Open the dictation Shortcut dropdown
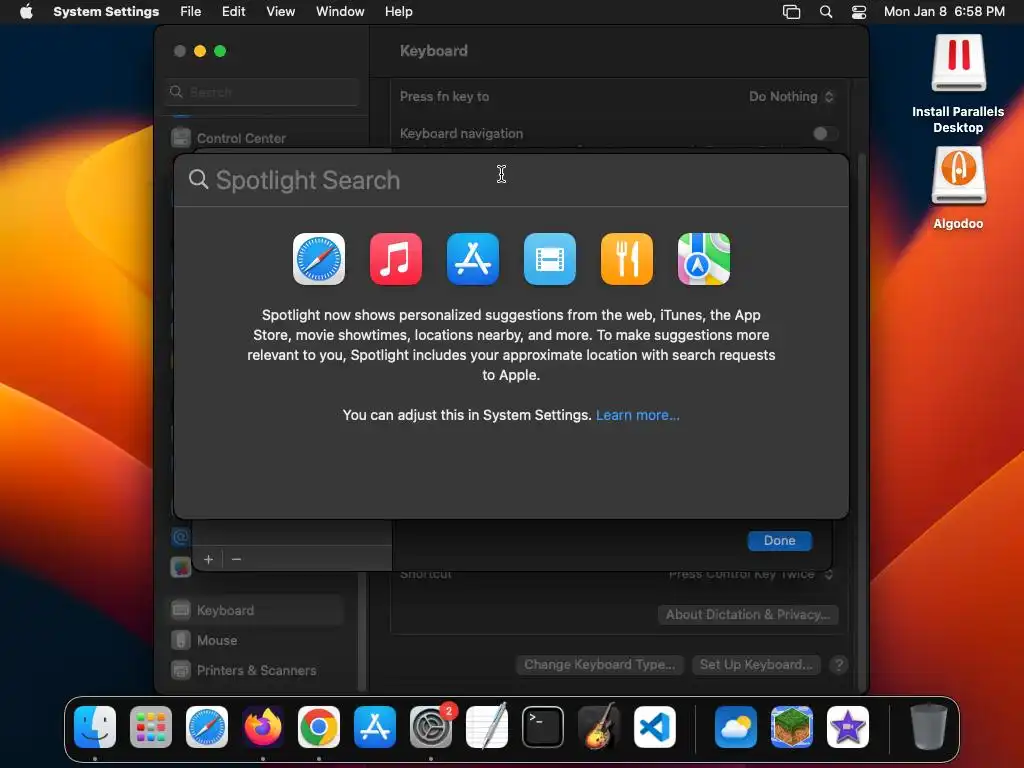Screen dimensions: 1024x768 tap(750, 575)
